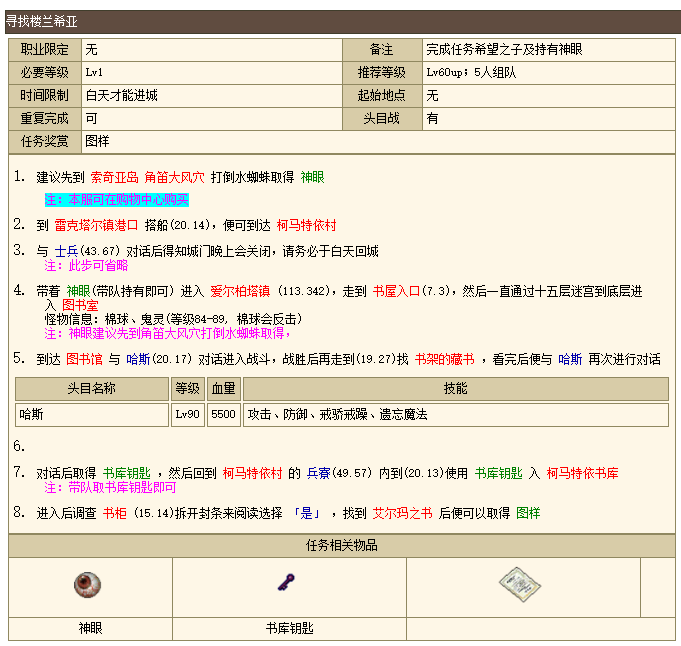Screen dimensions: 681x646
Task: Click the 哈斯 boss name cell
Action: (x=92, y=414)
